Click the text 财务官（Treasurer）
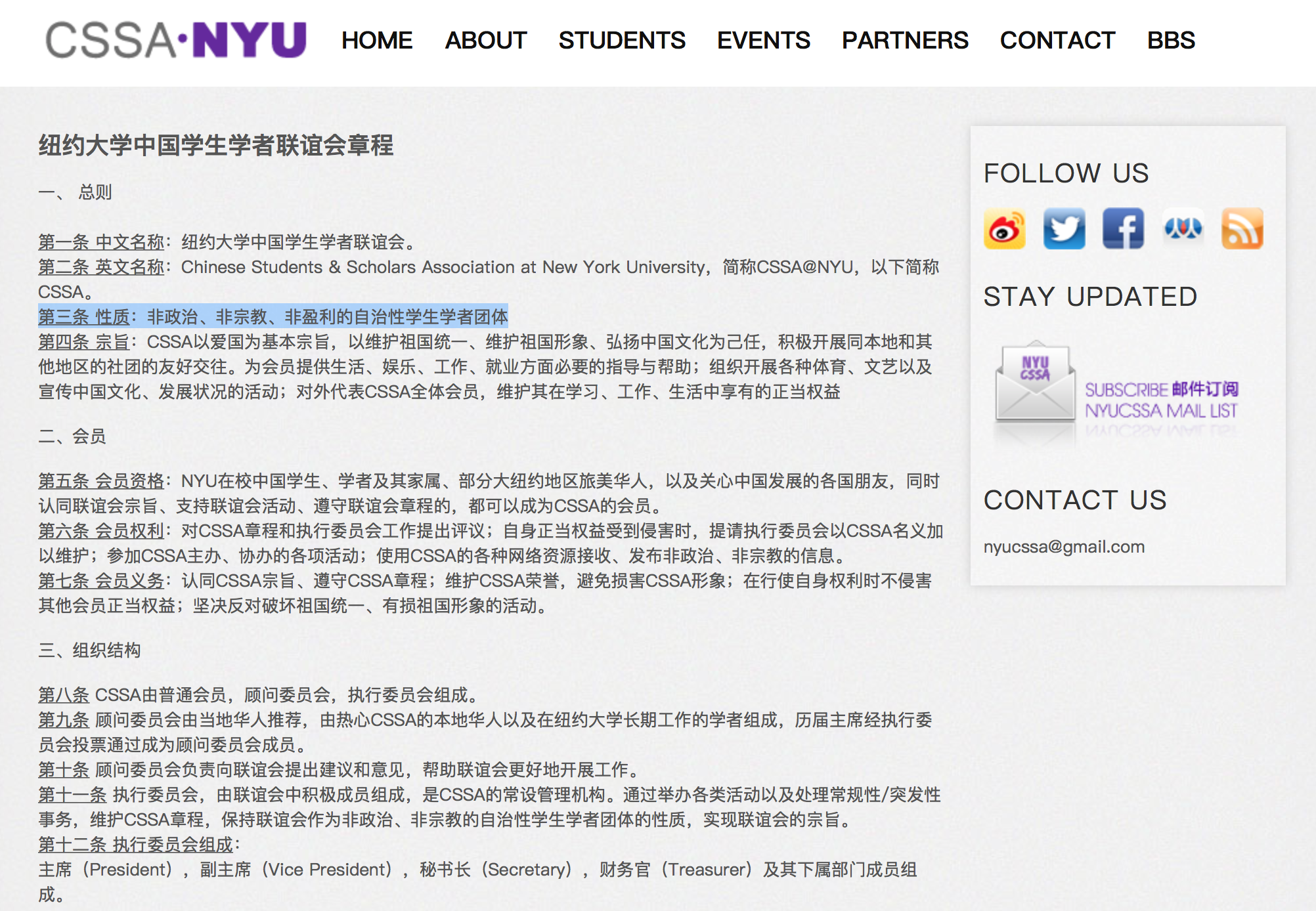Screen dimensions: 1316x911 [x=679, y=870]
